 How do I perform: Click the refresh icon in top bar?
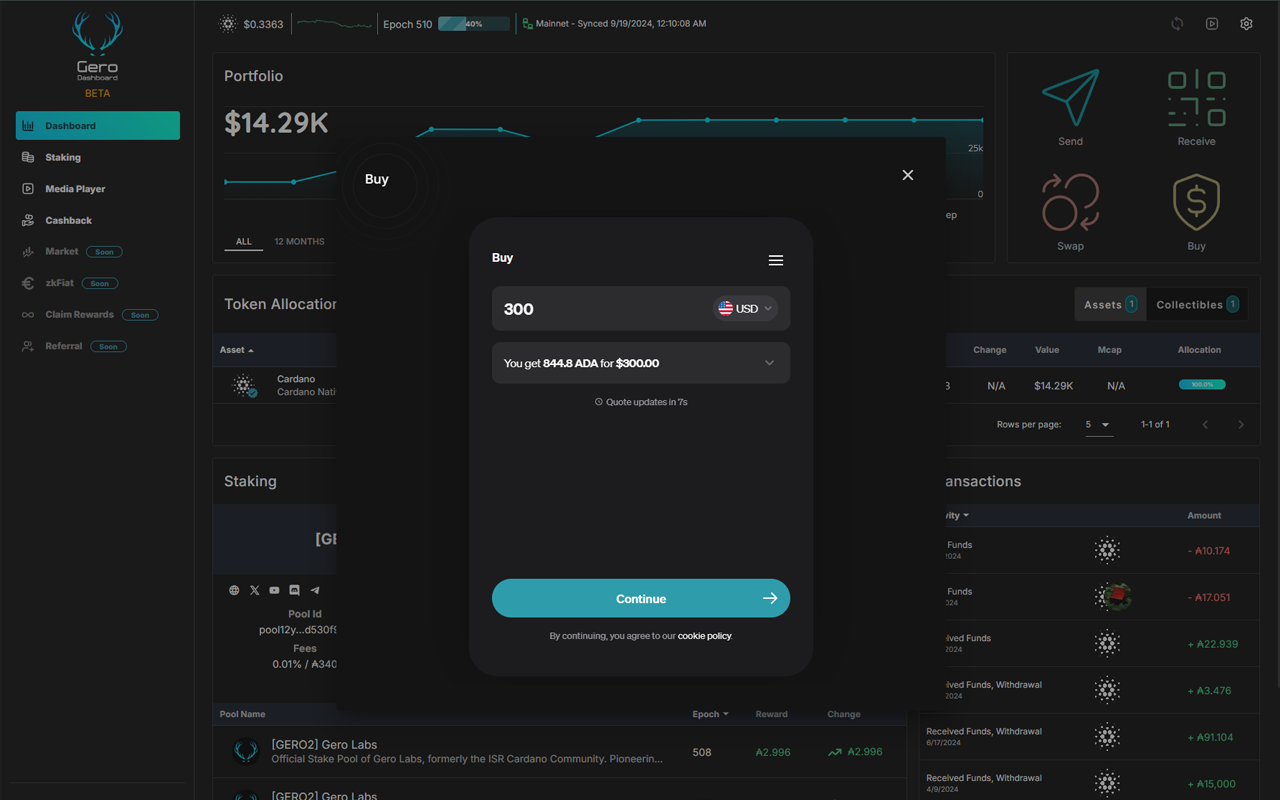pyautogui.click(x=1177, y=23)
